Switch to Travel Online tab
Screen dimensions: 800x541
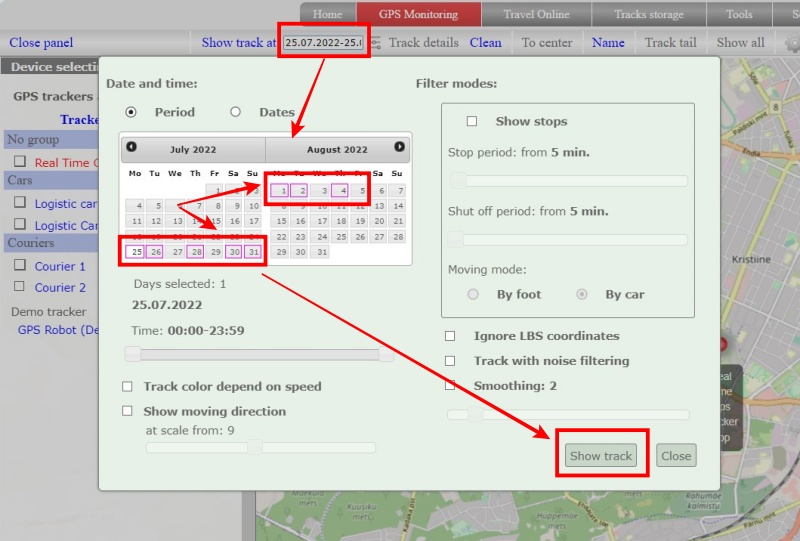coord(536,15)
